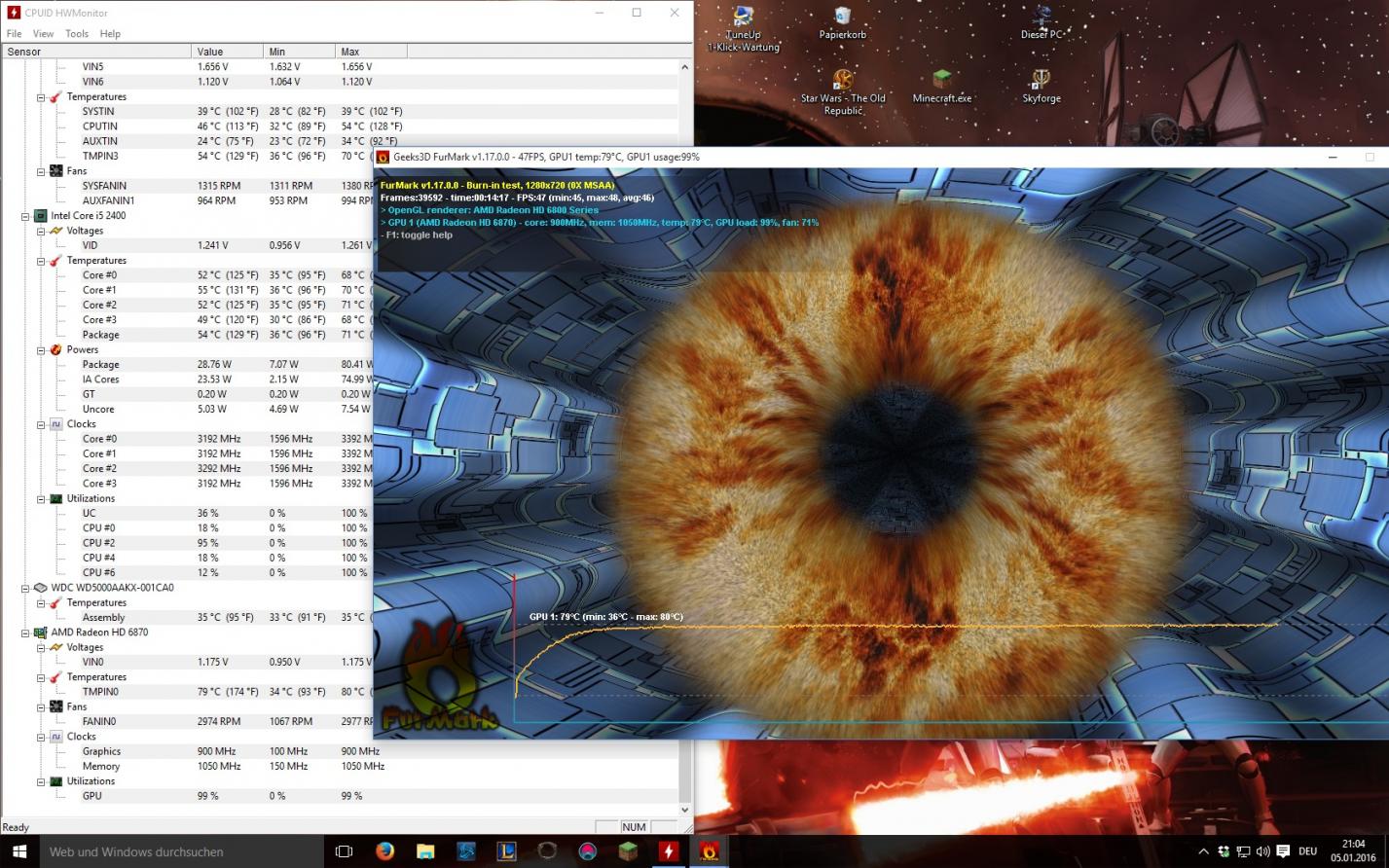
Task: Collapse the AMD Radeon HD 6870 node
Action: point(25,633)
